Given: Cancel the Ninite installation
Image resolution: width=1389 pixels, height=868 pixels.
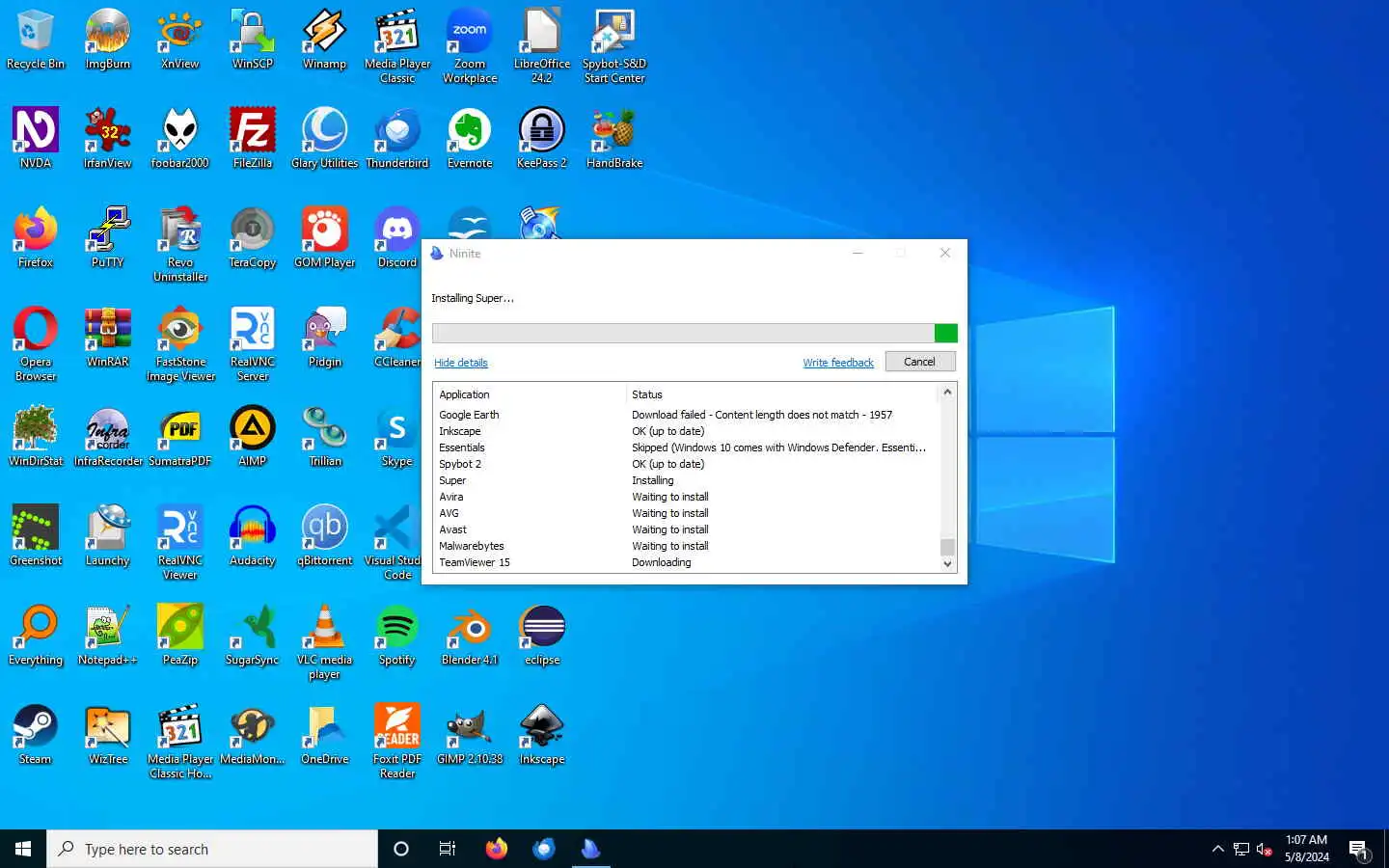Looking at the screenshot, I should pos(919,362).
